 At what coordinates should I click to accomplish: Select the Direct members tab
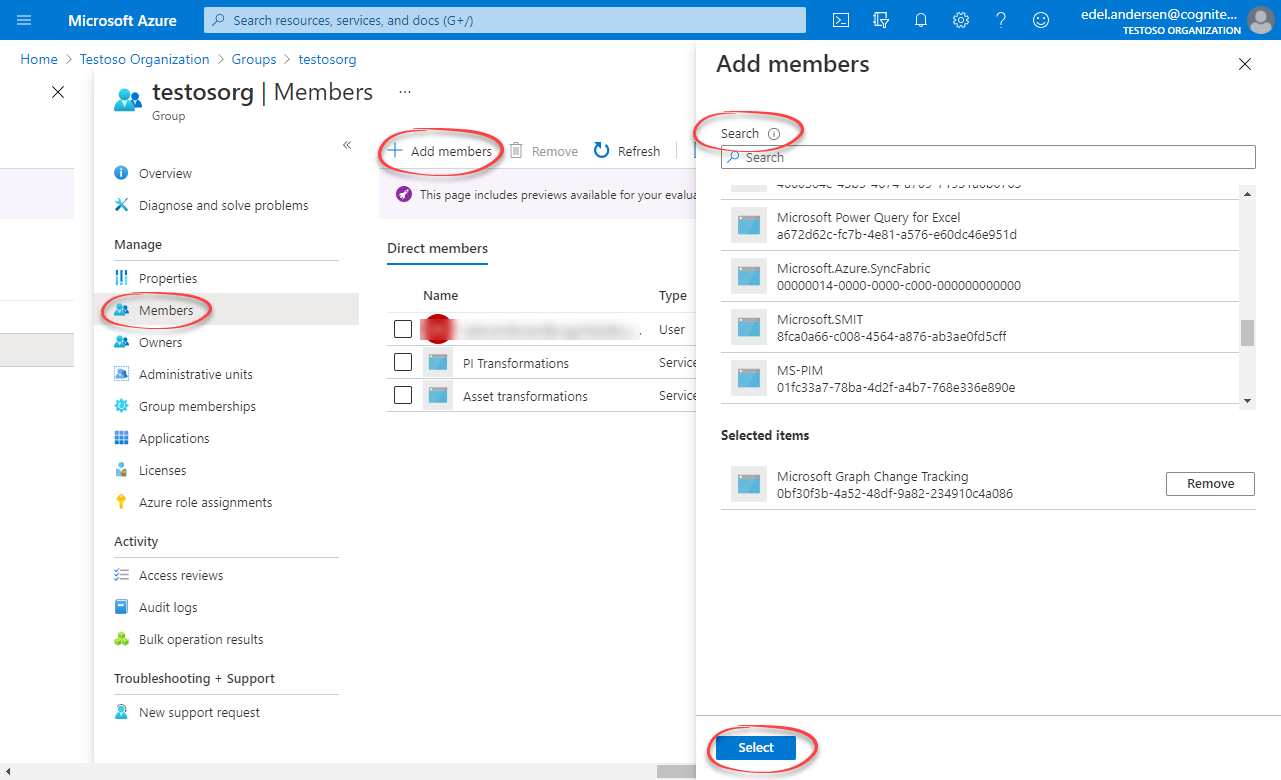coord(437,249)
